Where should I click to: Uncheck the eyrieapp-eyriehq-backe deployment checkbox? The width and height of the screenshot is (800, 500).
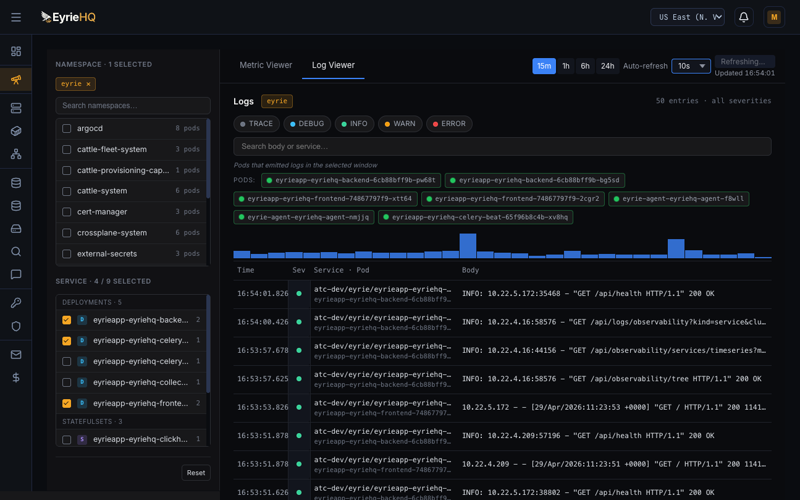point(66,320)
